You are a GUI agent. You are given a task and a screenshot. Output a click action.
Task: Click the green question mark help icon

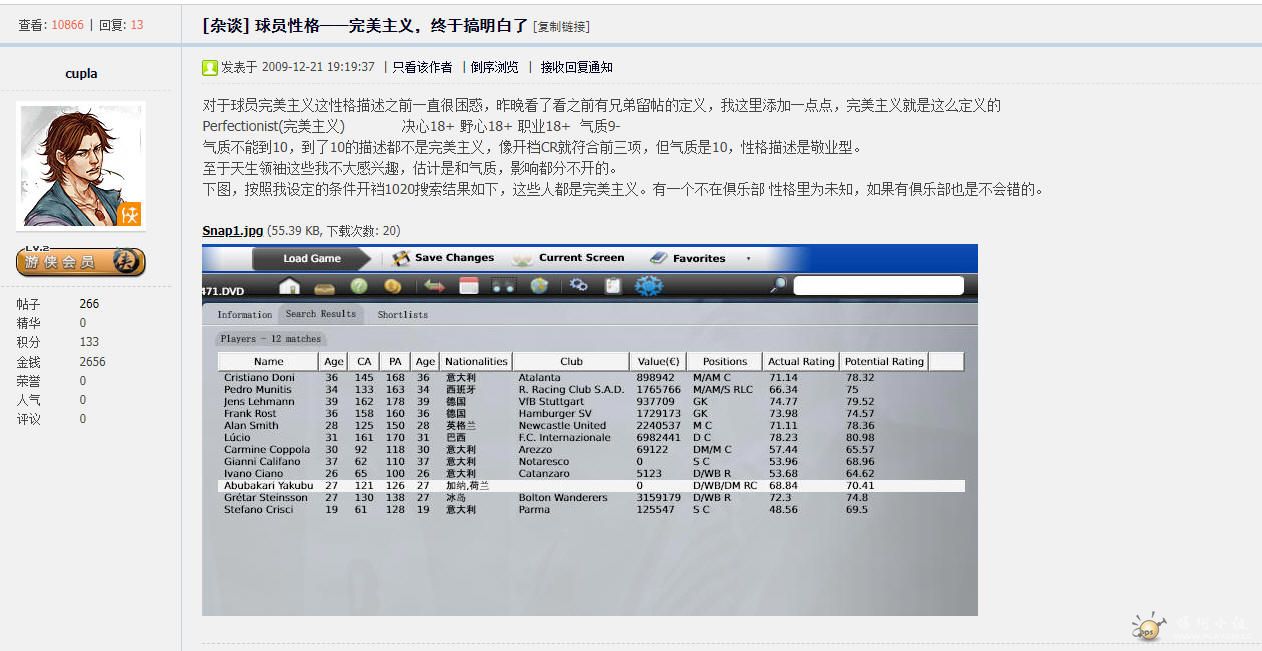tap(359, 286)
